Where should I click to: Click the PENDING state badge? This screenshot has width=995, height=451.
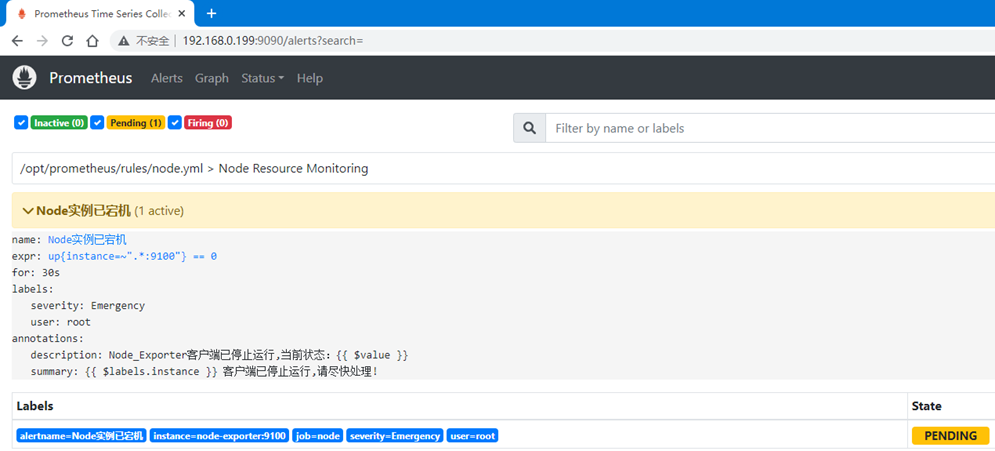(x=951, y=436)
